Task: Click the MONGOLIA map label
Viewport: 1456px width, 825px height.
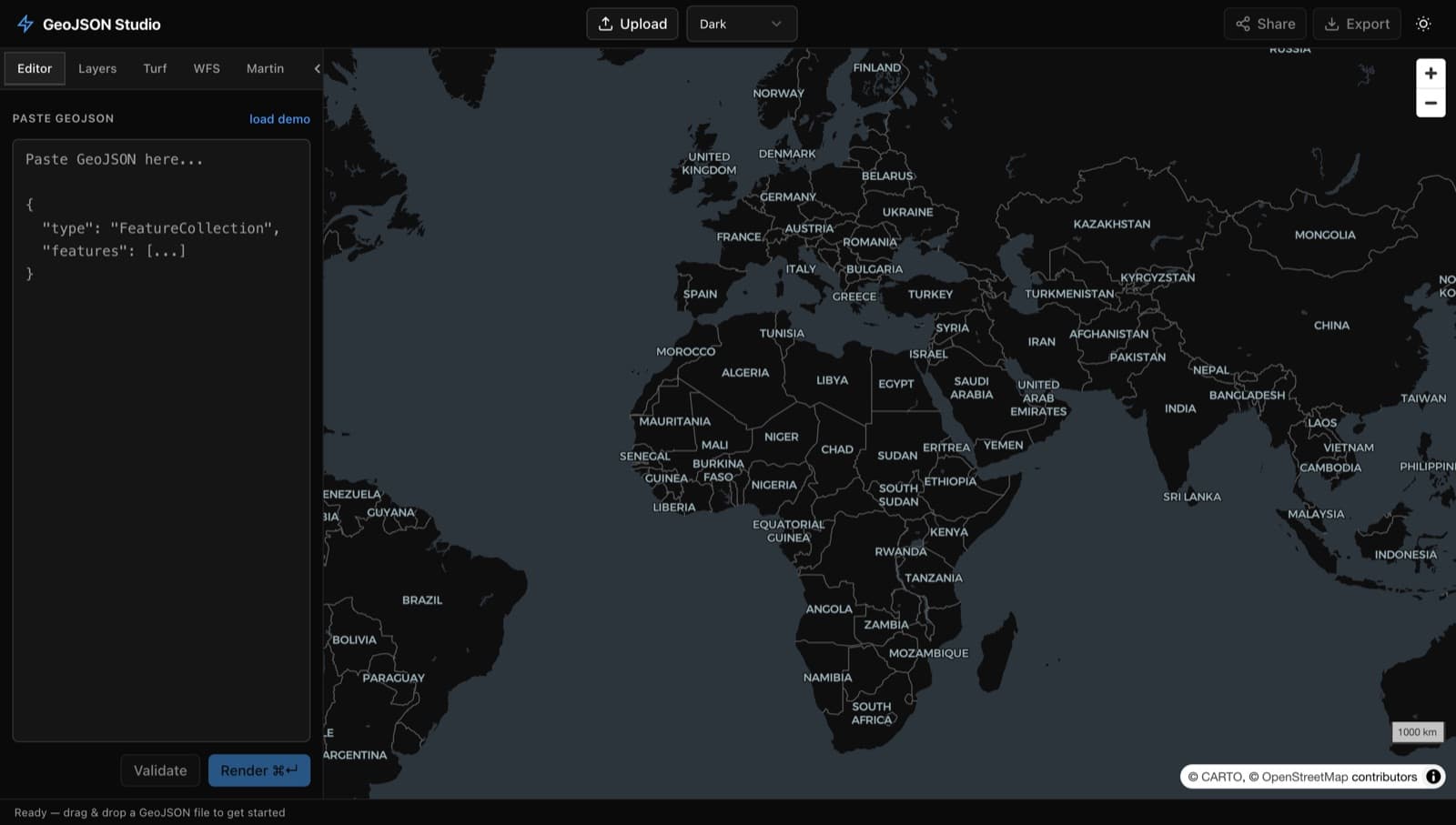Action: [x=1325, y=235]
